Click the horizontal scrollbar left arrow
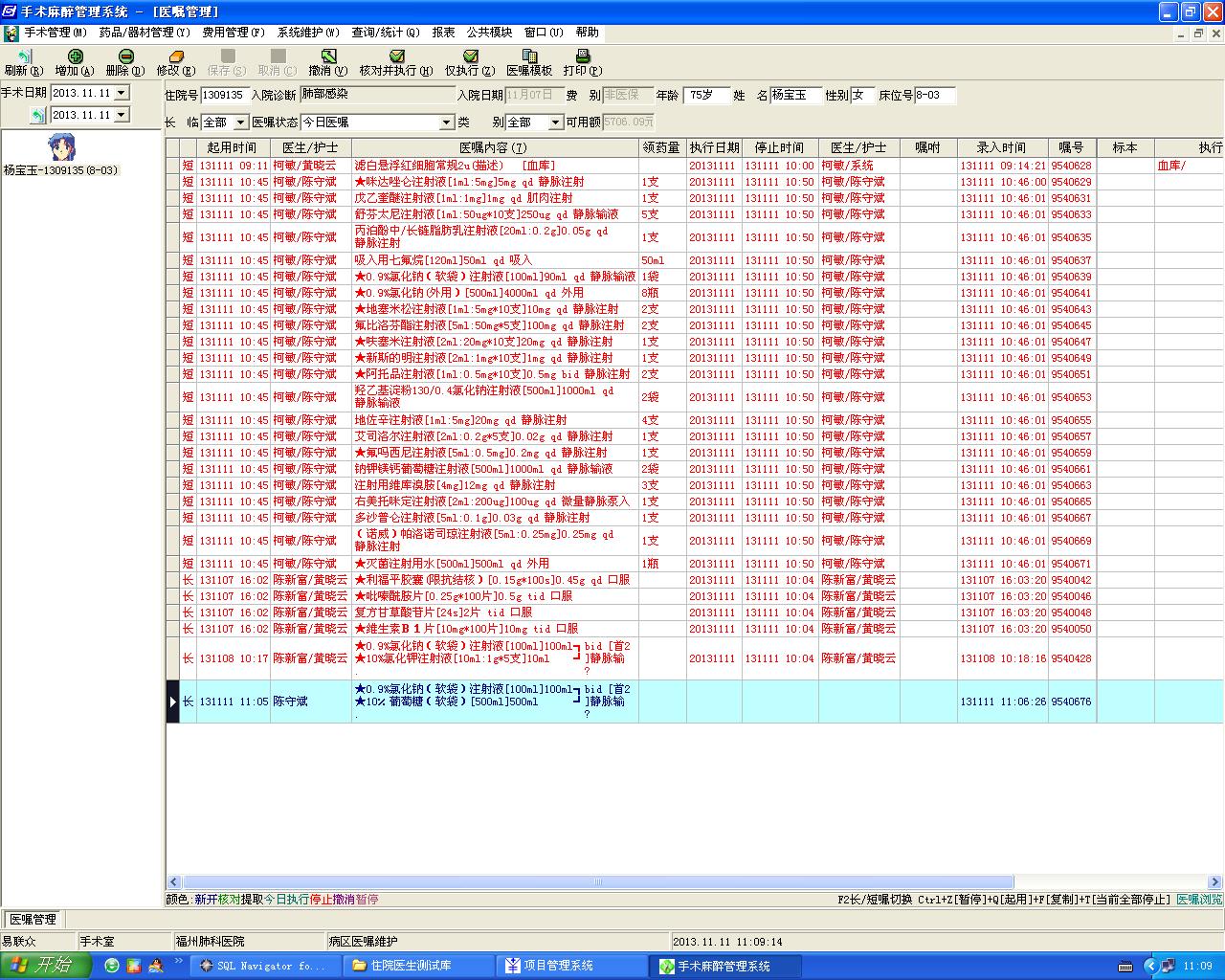Image resolution: width=1225 pixels, height=980 pixels. (173, 882)
